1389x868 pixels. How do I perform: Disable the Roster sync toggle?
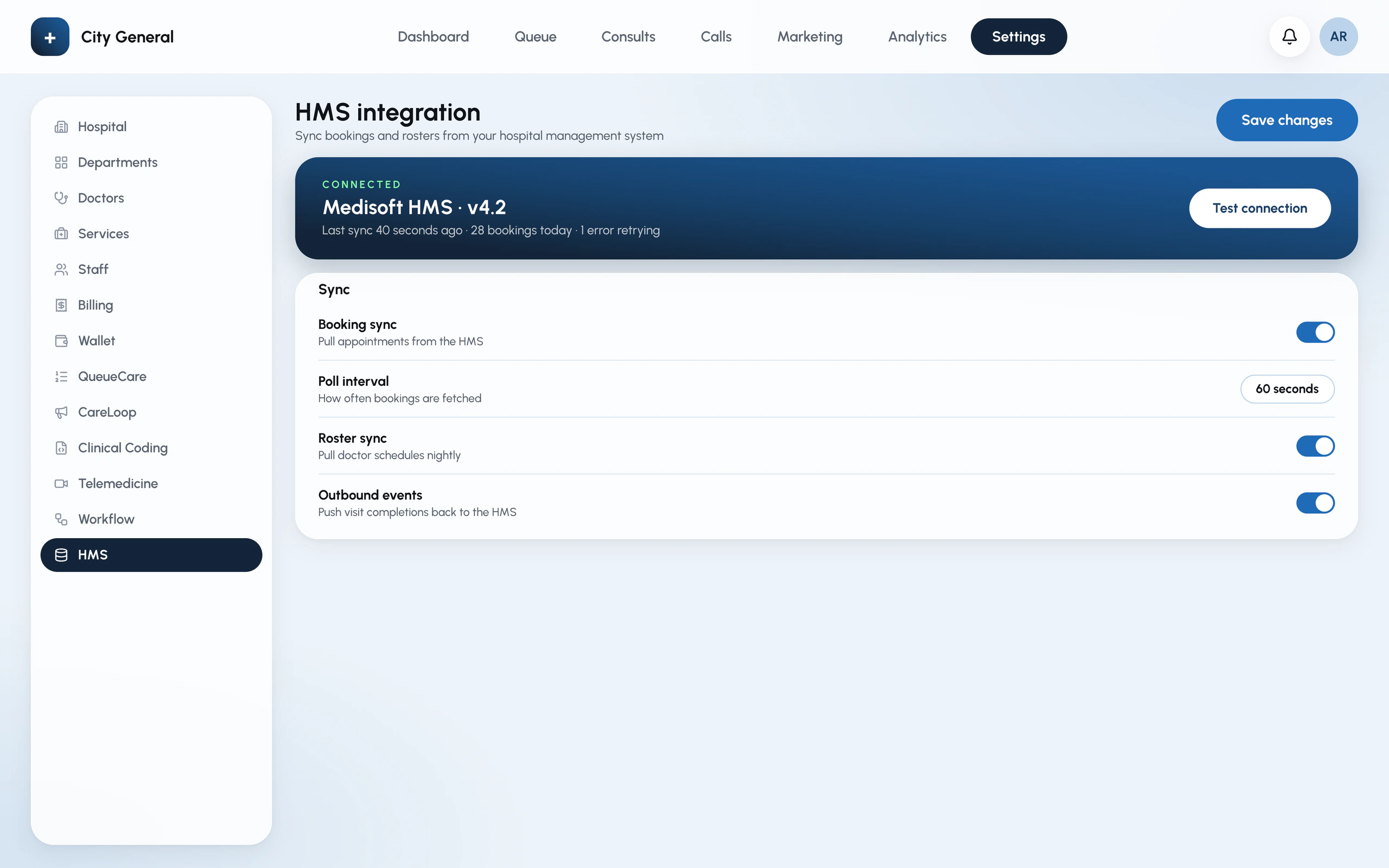tap(1315, 446)
